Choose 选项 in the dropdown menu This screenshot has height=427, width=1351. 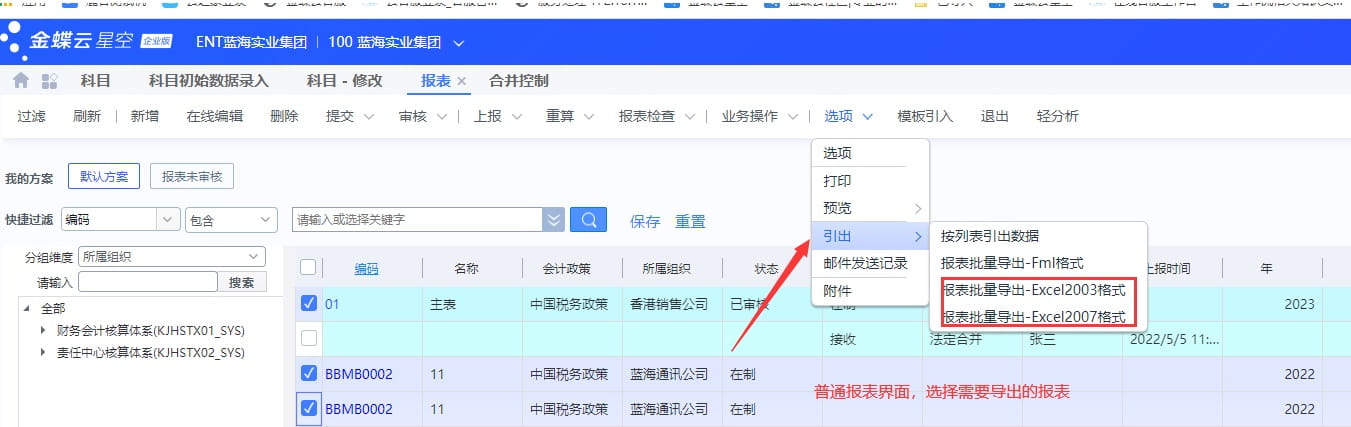pyautogui.click(x=870, y=153)
